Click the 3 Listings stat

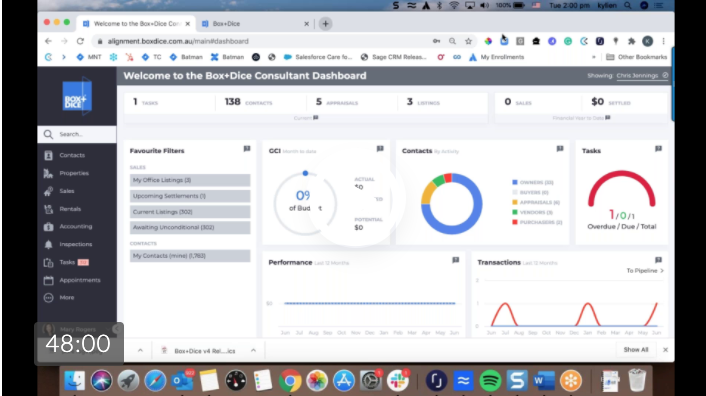[423, 103]
